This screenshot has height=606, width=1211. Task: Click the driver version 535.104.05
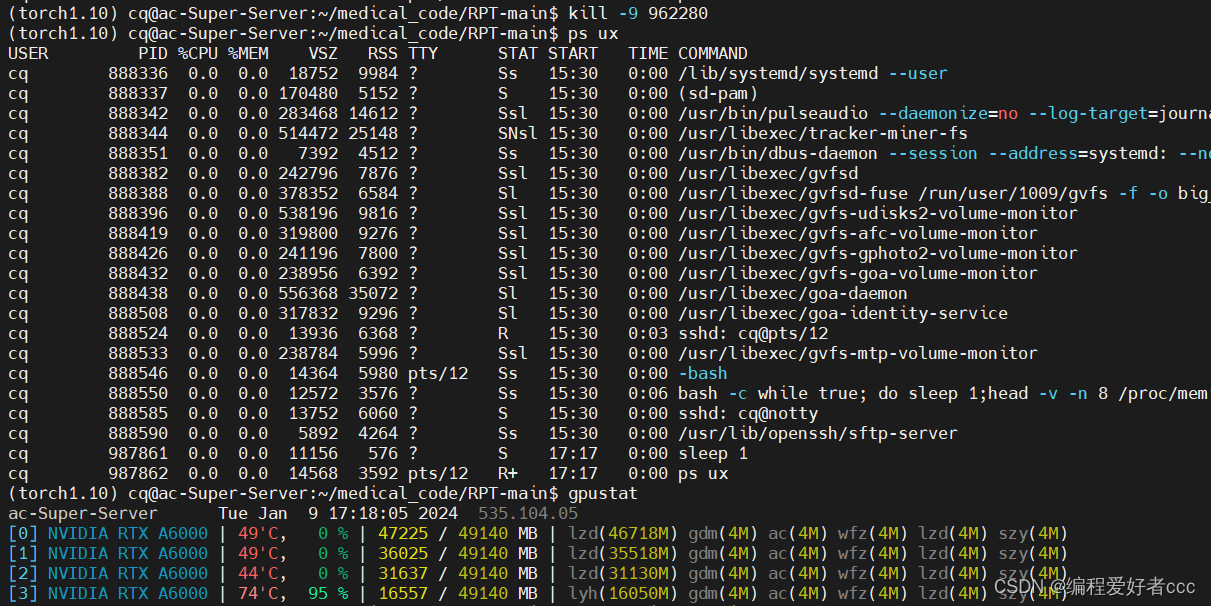tap(527, 513)
